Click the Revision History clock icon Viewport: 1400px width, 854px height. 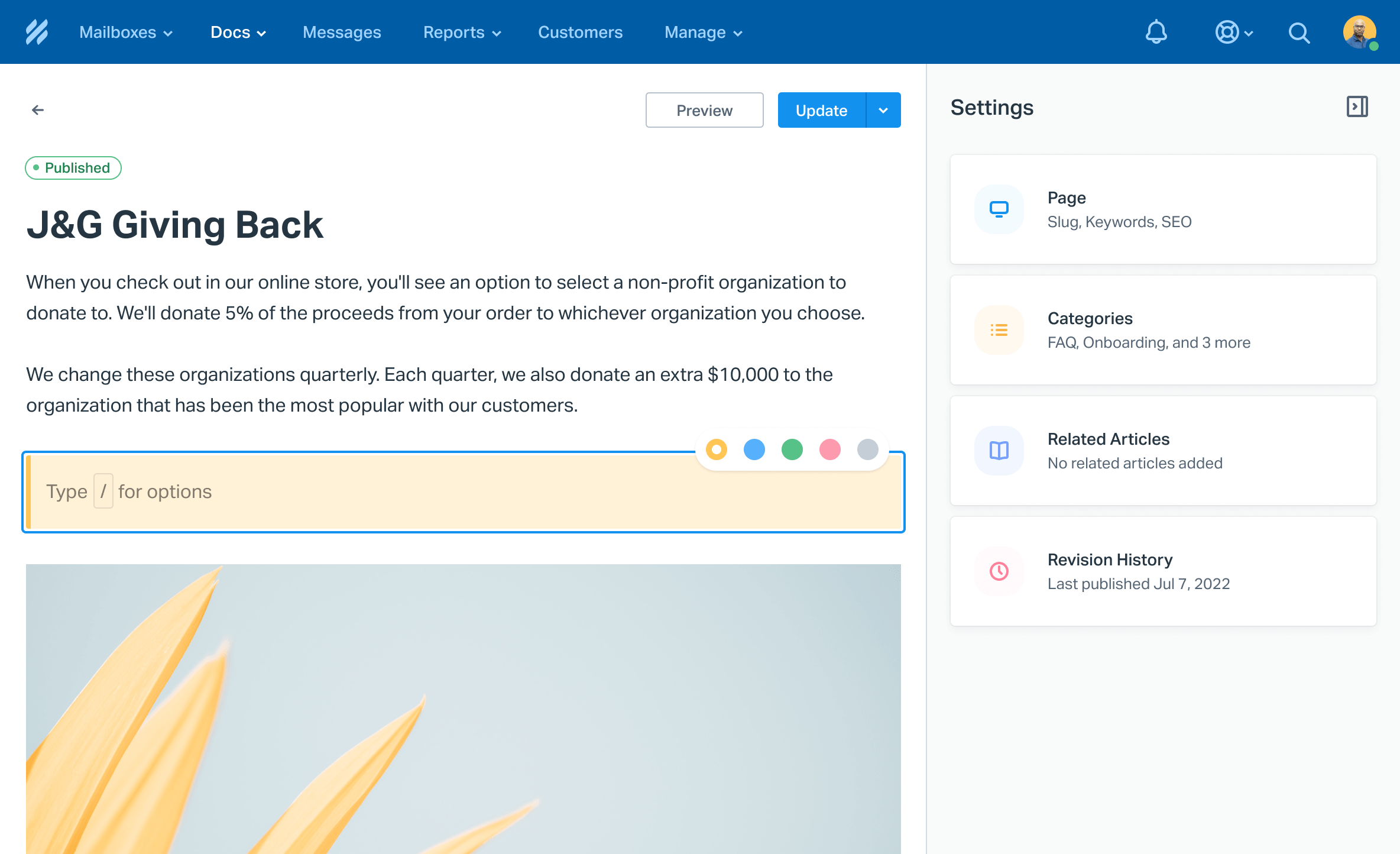(x=999, y=571)
